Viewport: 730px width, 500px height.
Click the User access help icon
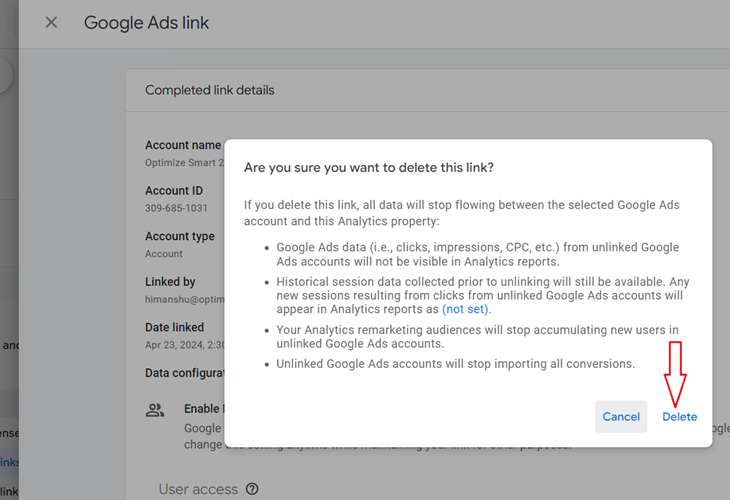pyautogui.click(x=252, y=489)
